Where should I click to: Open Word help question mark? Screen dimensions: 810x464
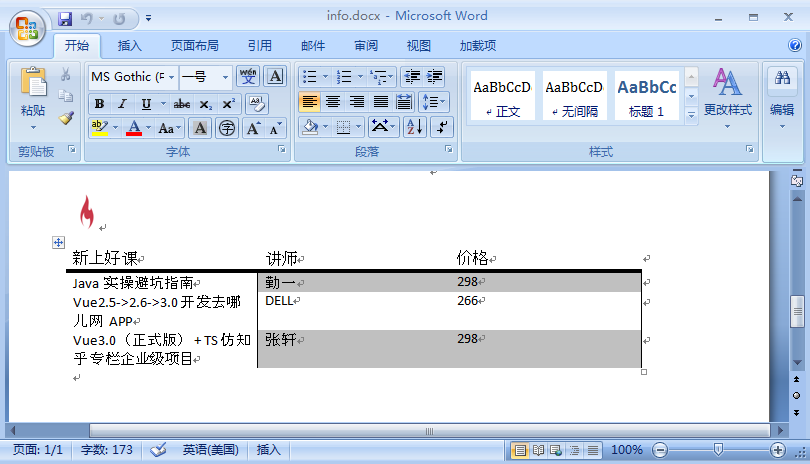click(795, 45)
